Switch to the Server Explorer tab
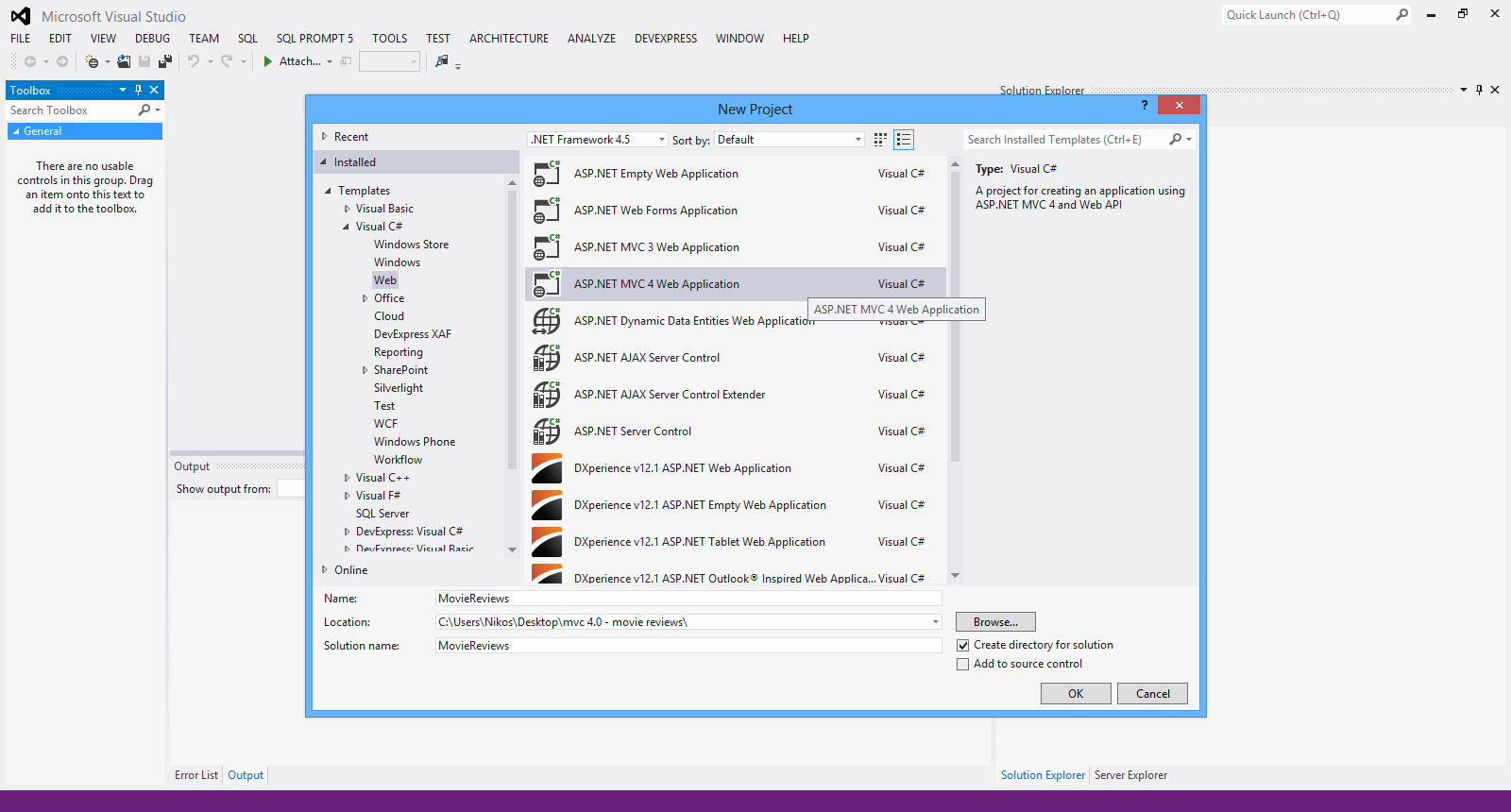 click(1130, 775)
